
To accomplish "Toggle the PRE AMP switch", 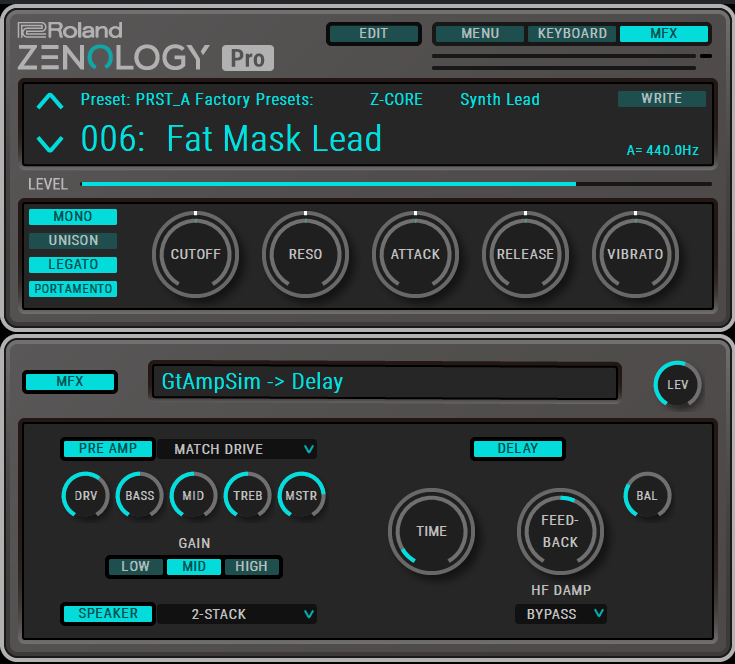I will (108, 448).
